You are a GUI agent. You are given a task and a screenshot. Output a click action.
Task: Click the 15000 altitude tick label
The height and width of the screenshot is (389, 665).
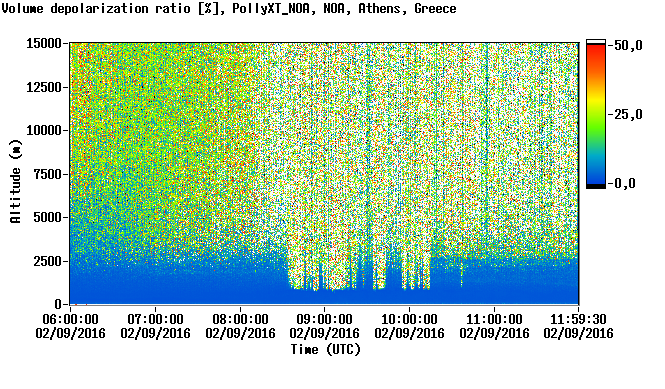(44, 43)
